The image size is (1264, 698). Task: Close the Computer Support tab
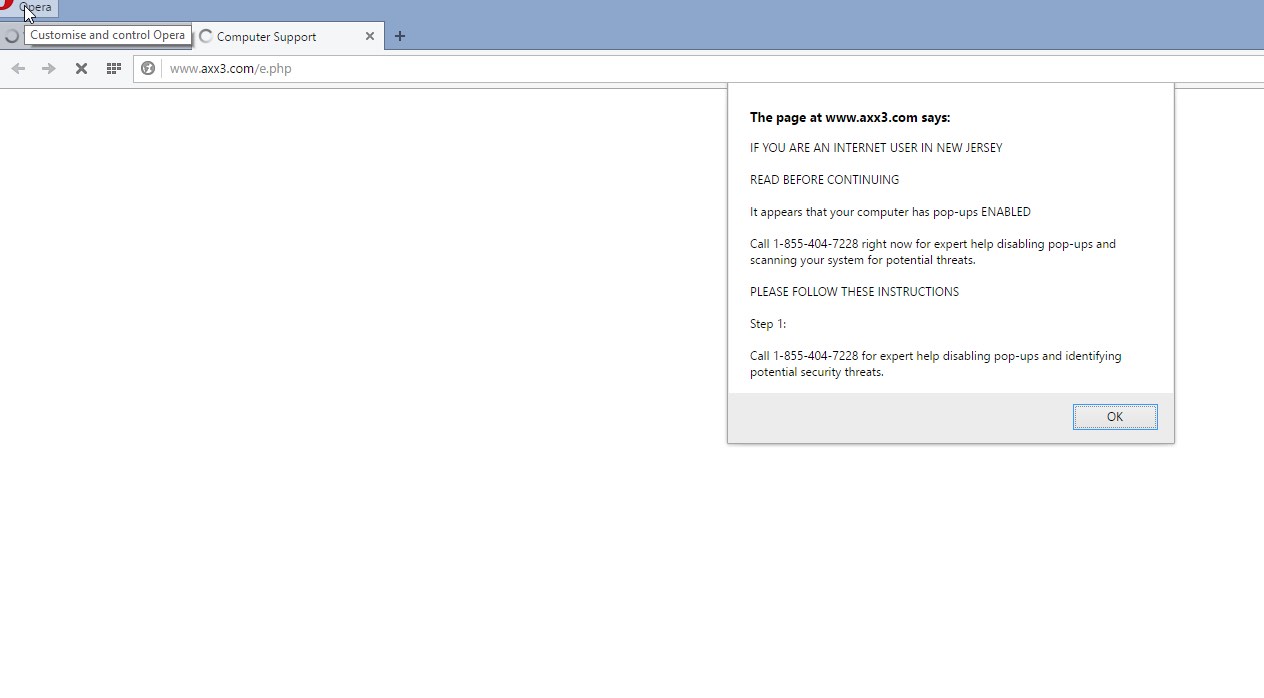[369, 36]
